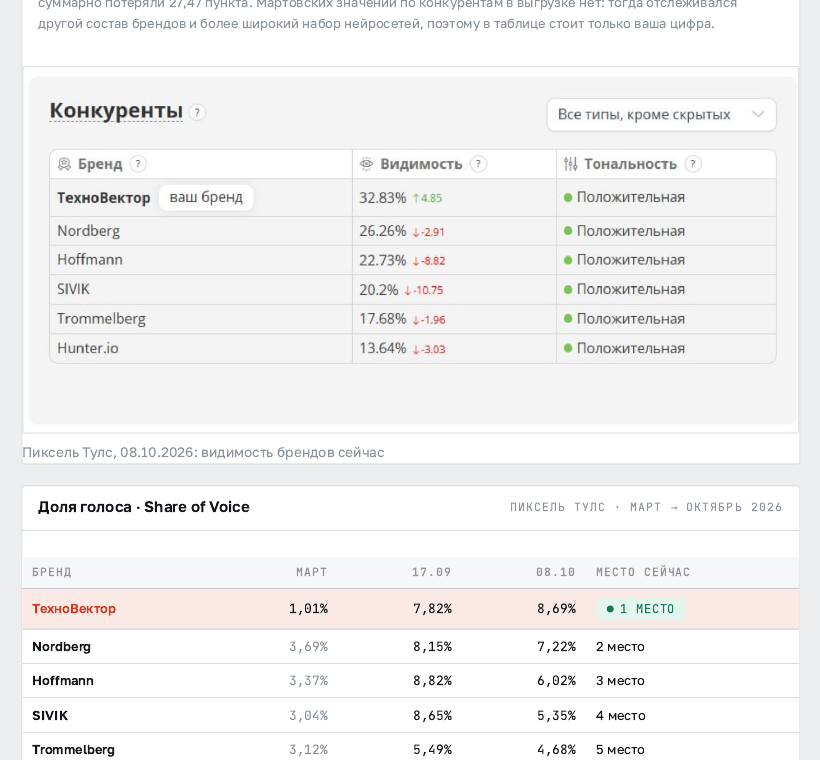Click the 26.26% visibility value
The image size is (820, 760).
pos(382,231)
